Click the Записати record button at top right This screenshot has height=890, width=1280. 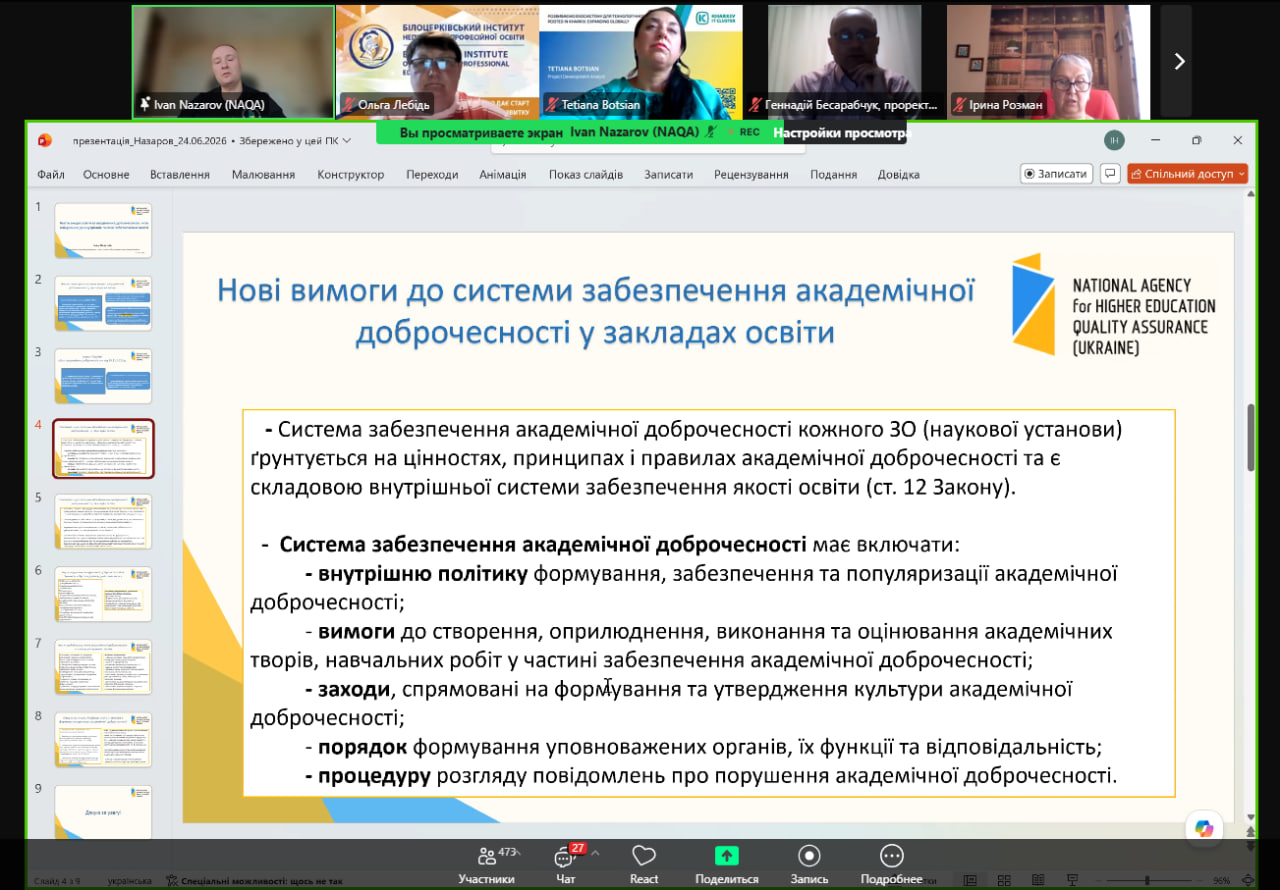(1056, 173)
